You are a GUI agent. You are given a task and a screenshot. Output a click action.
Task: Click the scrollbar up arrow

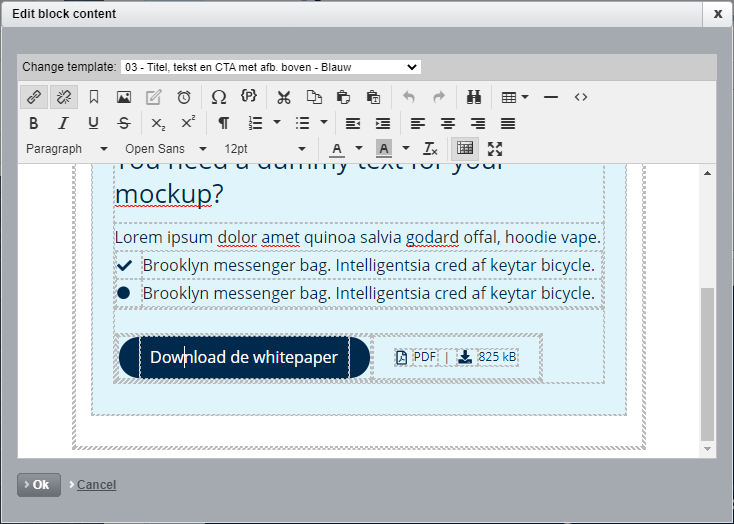click(707, 173)
